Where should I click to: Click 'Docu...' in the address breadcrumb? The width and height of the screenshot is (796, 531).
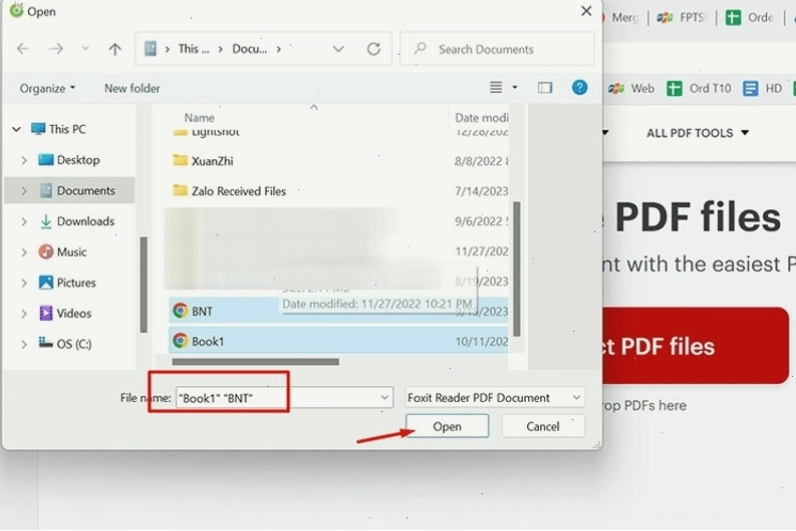tap(249, 49)
